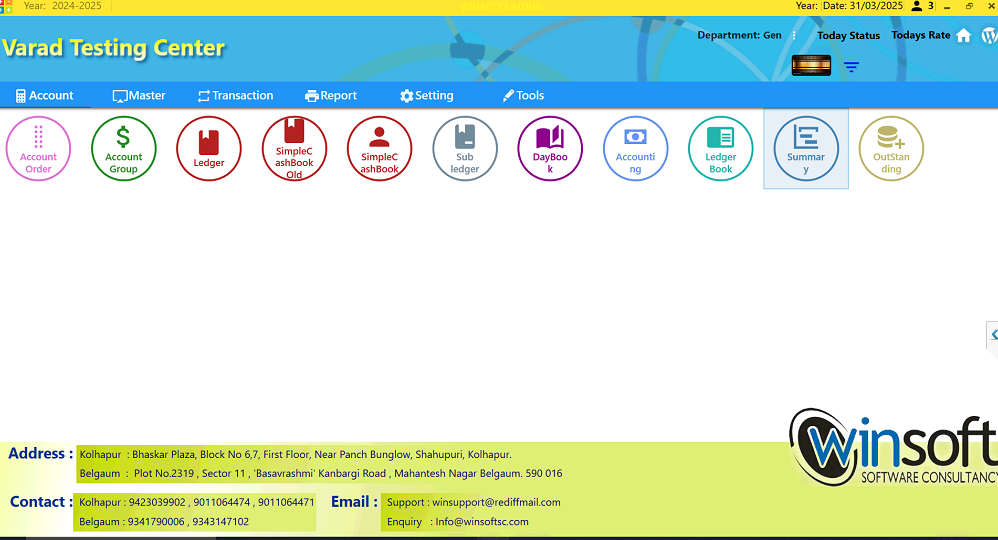Open SimpleCashBook Old module

point(294,148)
